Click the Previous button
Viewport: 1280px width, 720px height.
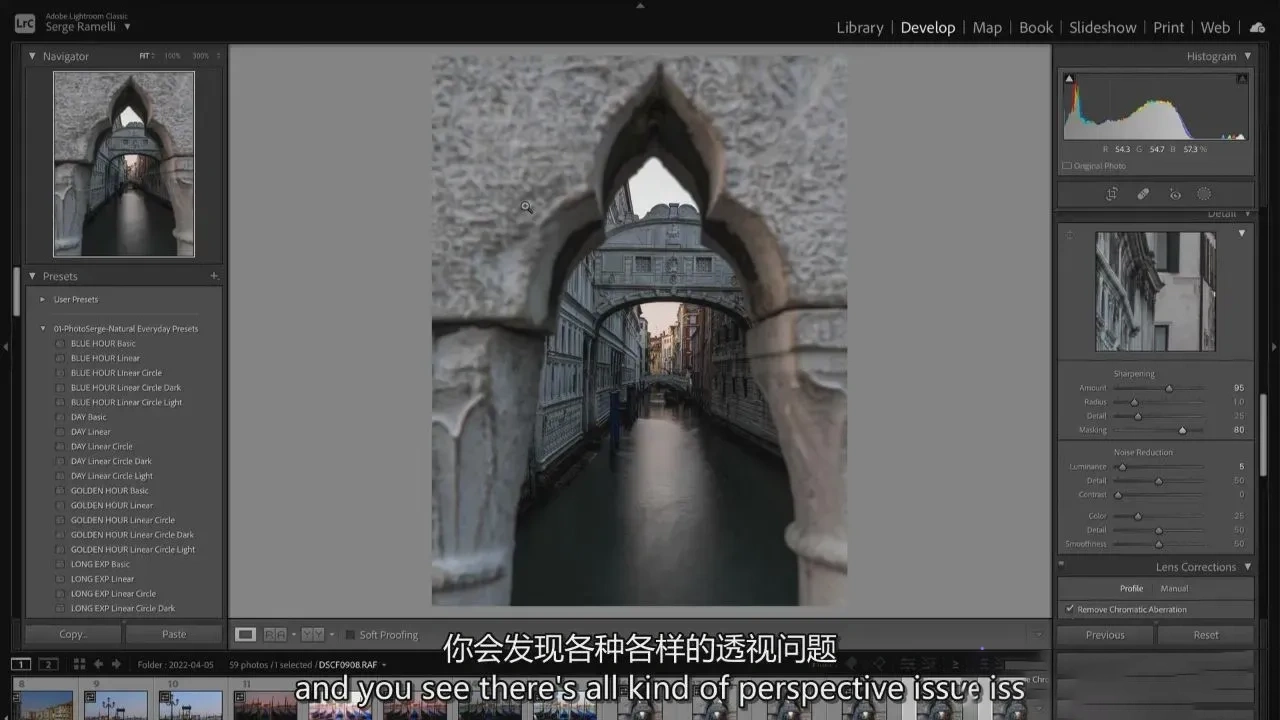coord(1105,635)
